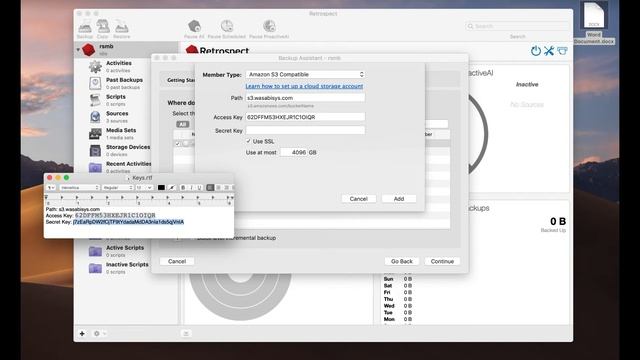Collapse the rsmb server disclosure triangle
Screen dimensions: 640x360
pos(78,50)
